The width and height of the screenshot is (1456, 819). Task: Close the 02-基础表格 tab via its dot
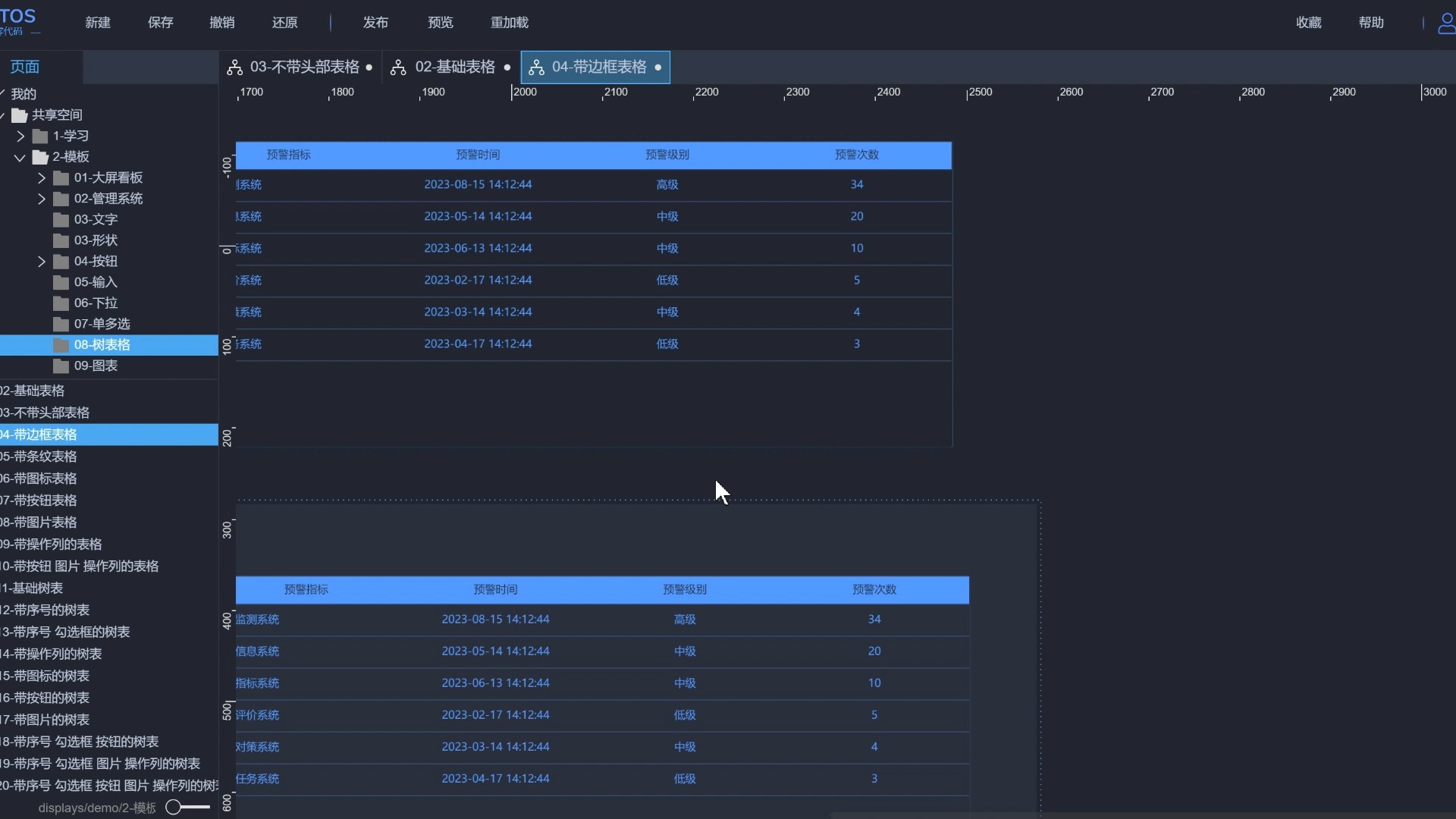click(x=507, y=67)
